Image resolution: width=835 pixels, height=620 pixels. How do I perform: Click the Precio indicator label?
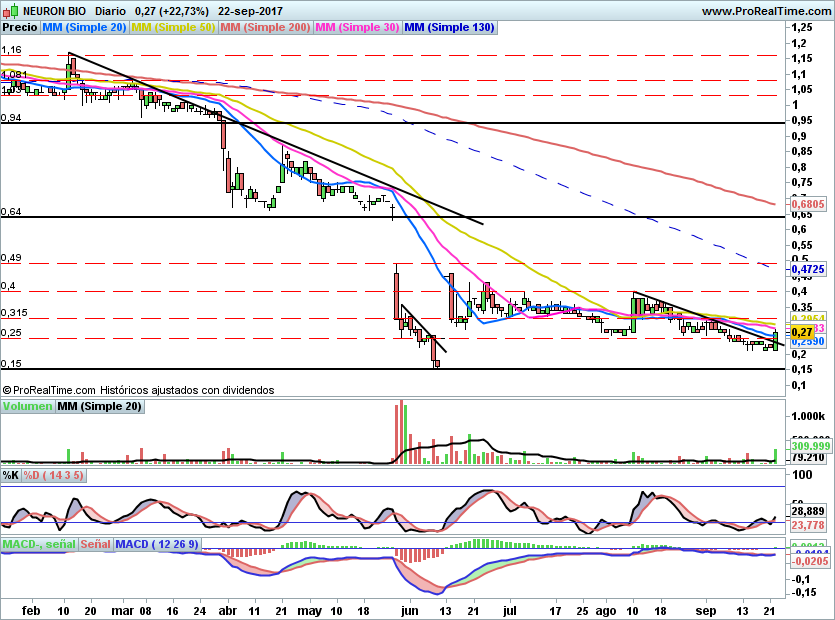[20, 28]
